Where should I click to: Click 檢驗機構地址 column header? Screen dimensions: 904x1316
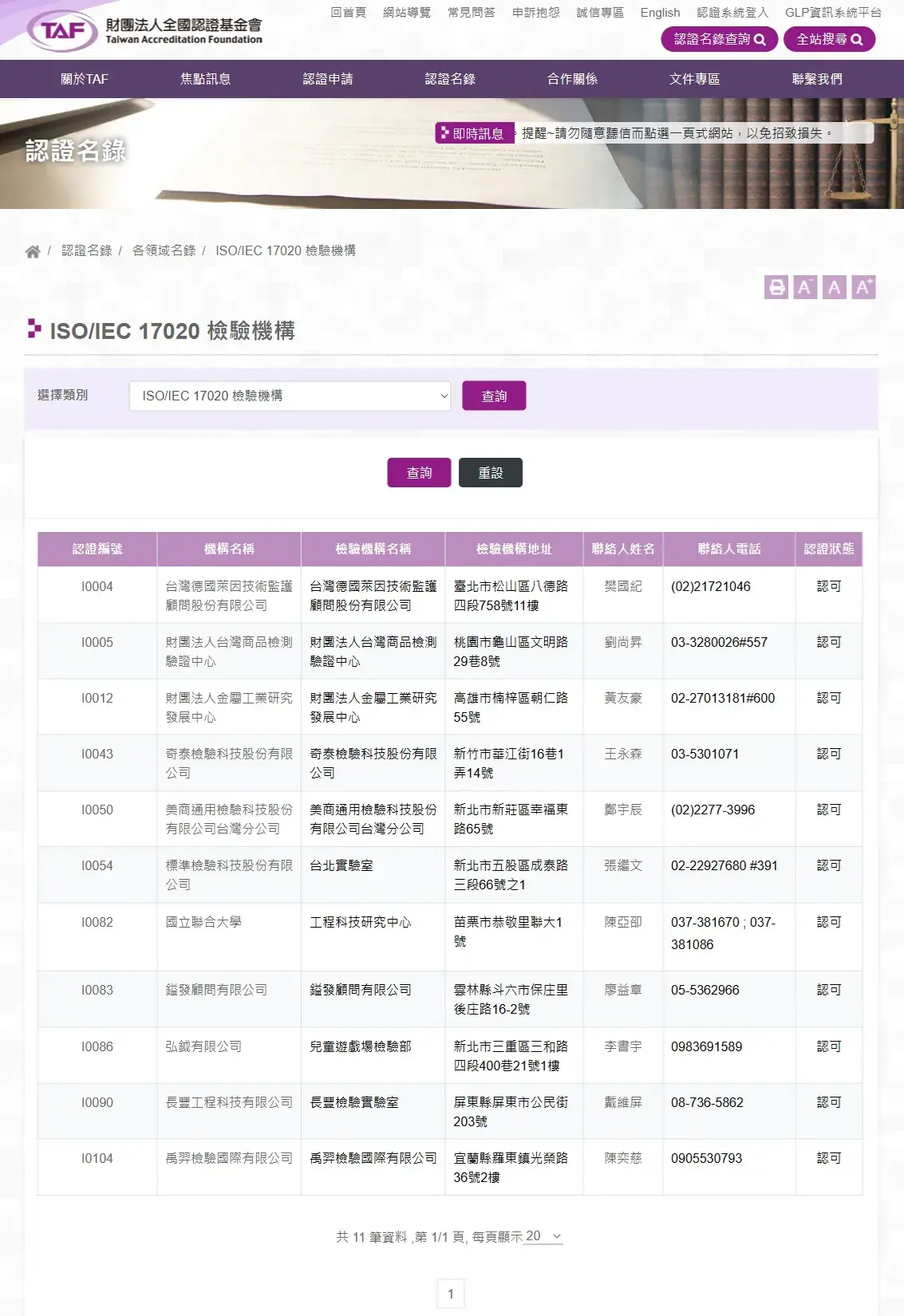click(x=514, y=549)
